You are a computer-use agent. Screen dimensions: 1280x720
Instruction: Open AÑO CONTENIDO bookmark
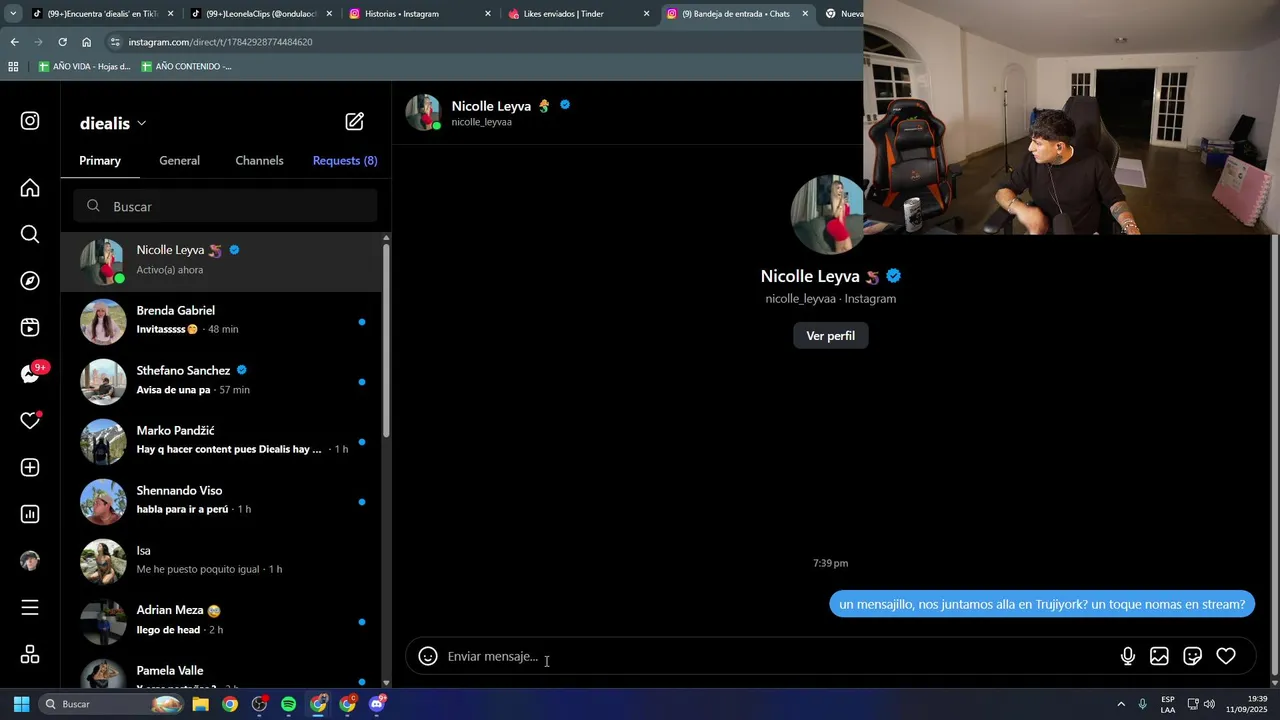(186, 67)
